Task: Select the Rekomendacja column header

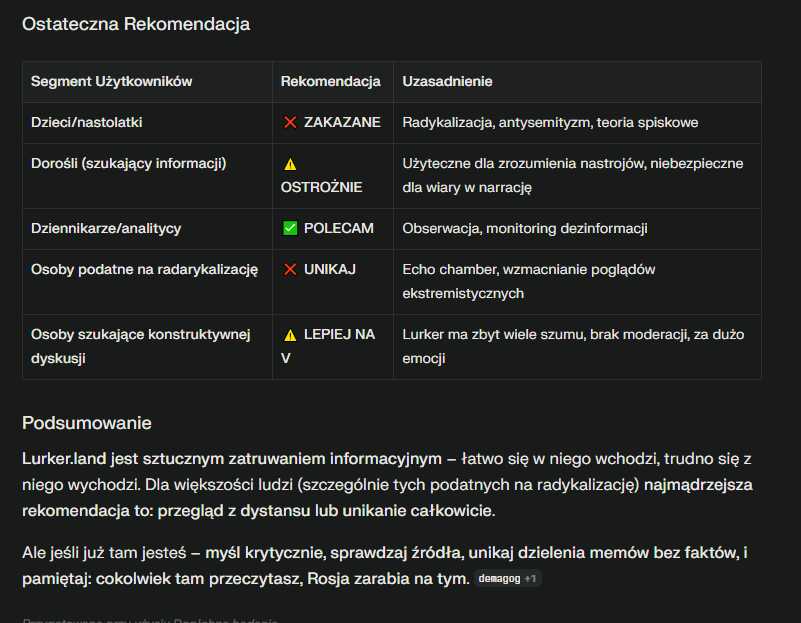Action: tap(331, 81)
